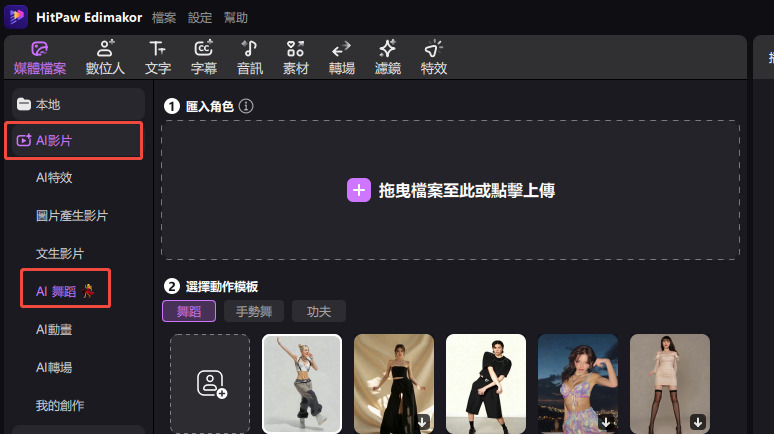Open the 檔案 menu
Screen dimensions: 774x434
[164, 18]
